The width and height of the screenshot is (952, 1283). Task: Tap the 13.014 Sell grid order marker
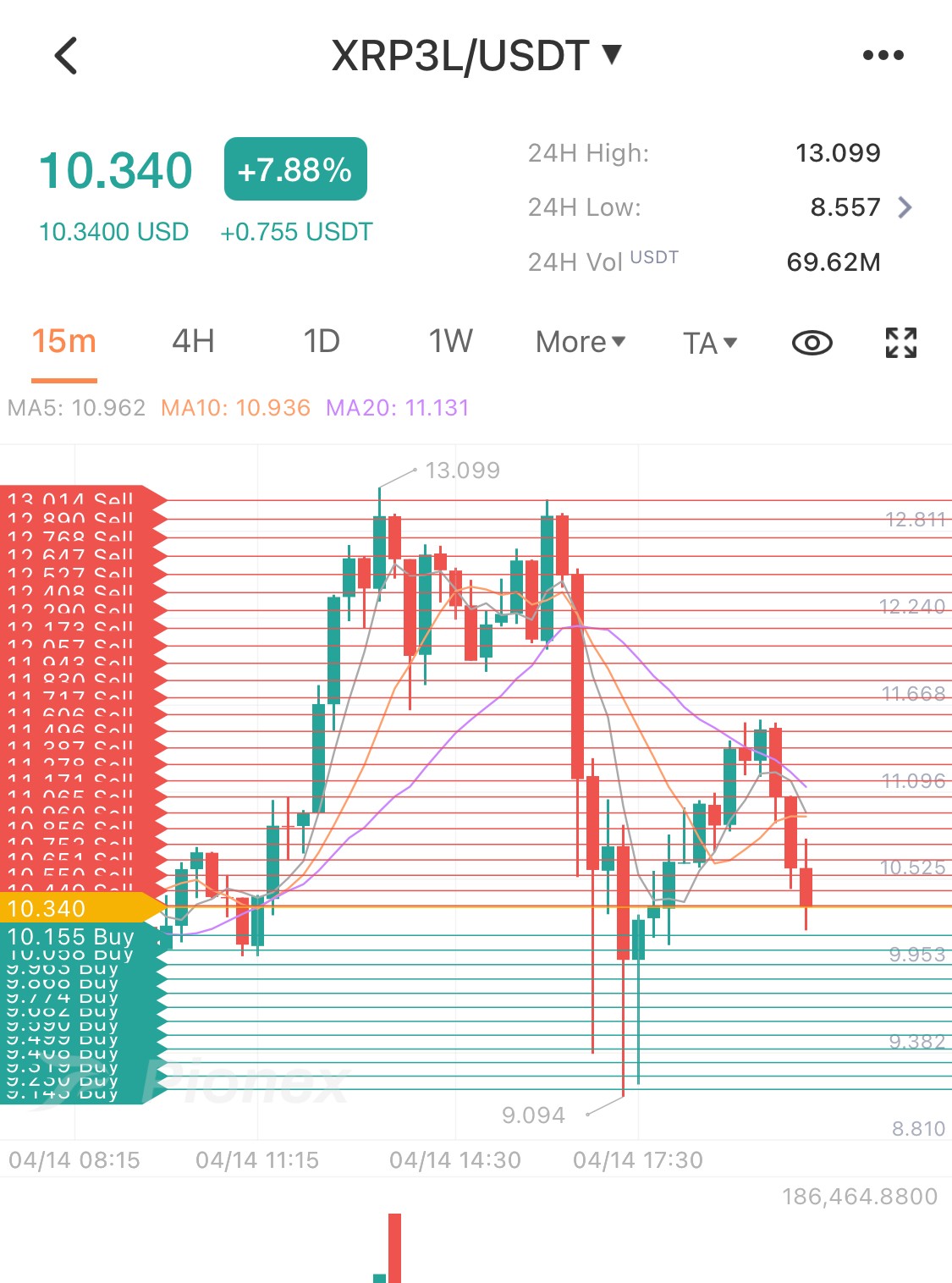(x=81, y=498)
